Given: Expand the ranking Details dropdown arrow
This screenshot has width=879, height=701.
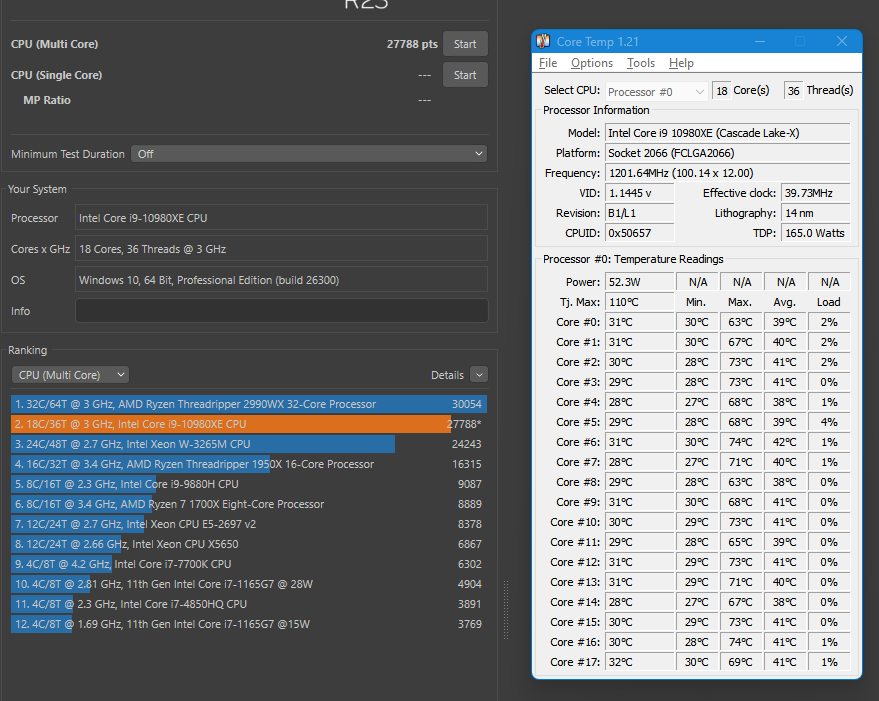Looking at the screenshot, I should pyautogui.click(x=479, y=375).
